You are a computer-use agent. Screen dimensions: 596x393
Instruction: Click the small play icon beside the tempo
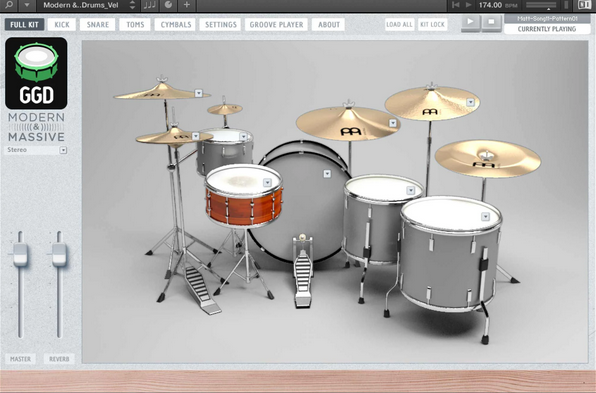point(468,5)
